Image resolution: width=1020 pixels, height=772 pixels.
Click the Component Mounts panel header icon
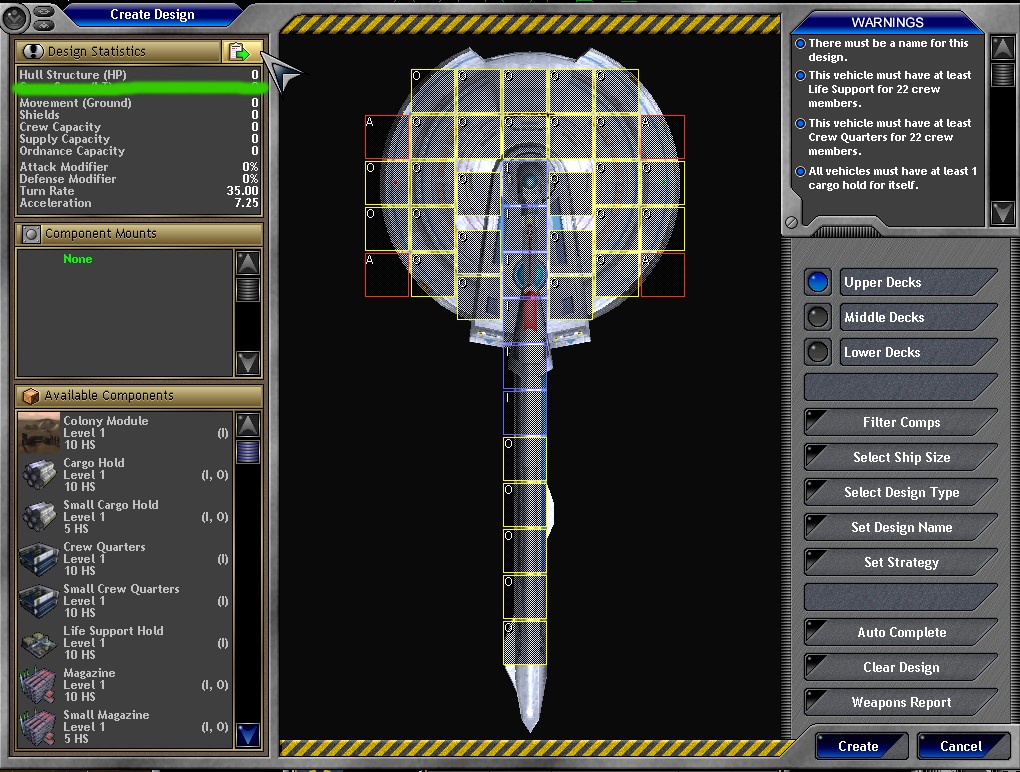[x=31, y=234]
